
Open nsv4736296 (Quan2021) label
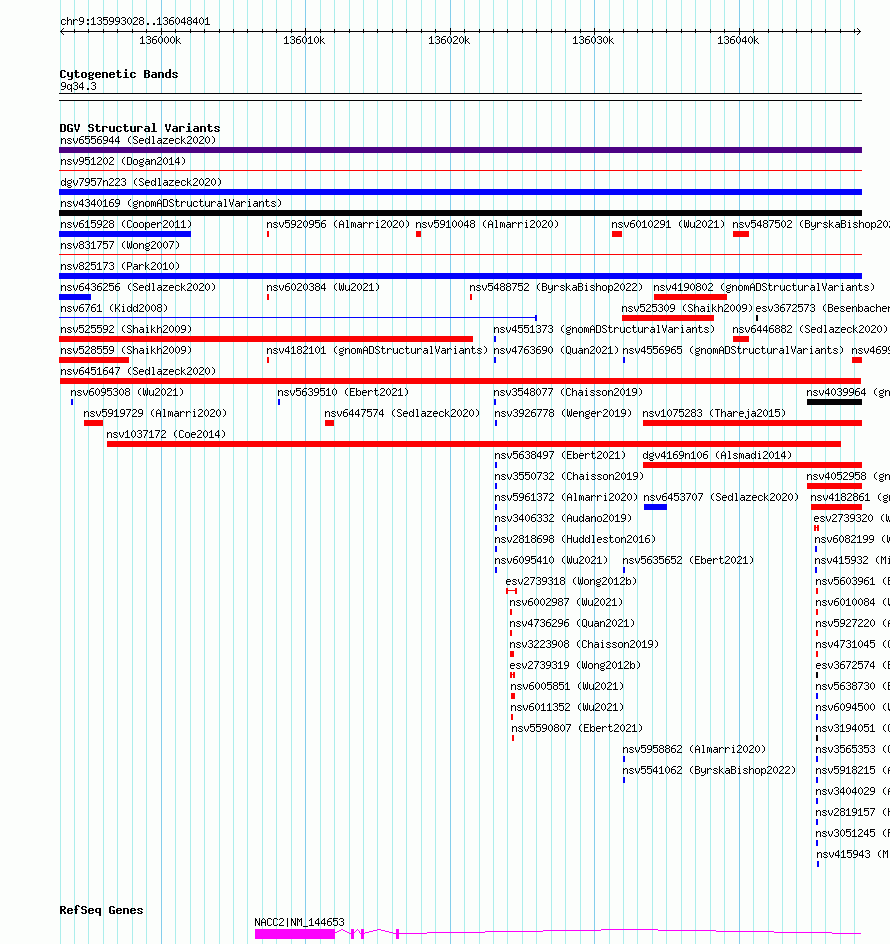573,624
